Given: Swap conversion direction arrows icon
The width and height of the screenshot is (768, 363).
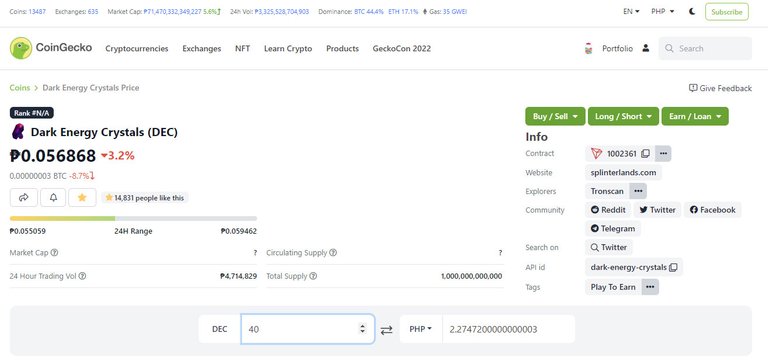Looking at the screenshot, I should [x=387, y=330].
